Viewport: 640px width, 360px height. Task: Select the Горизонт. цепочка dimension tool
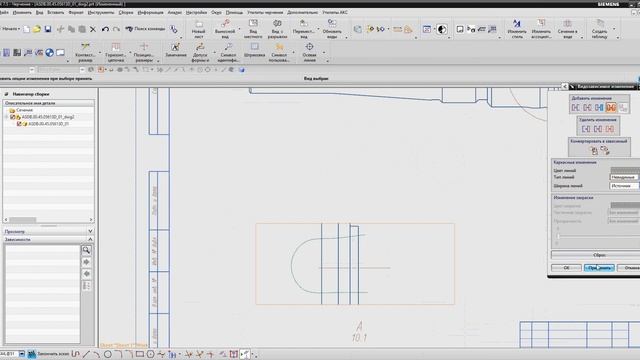click(x=116, y=53)
